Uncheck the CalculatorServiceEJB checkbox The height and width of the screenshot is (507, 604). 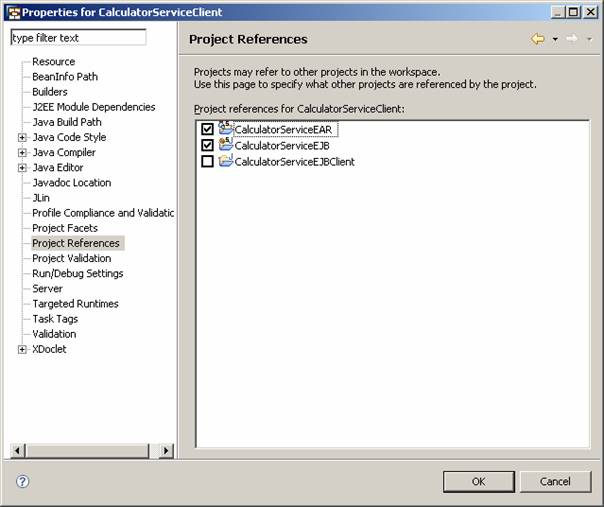207,145
